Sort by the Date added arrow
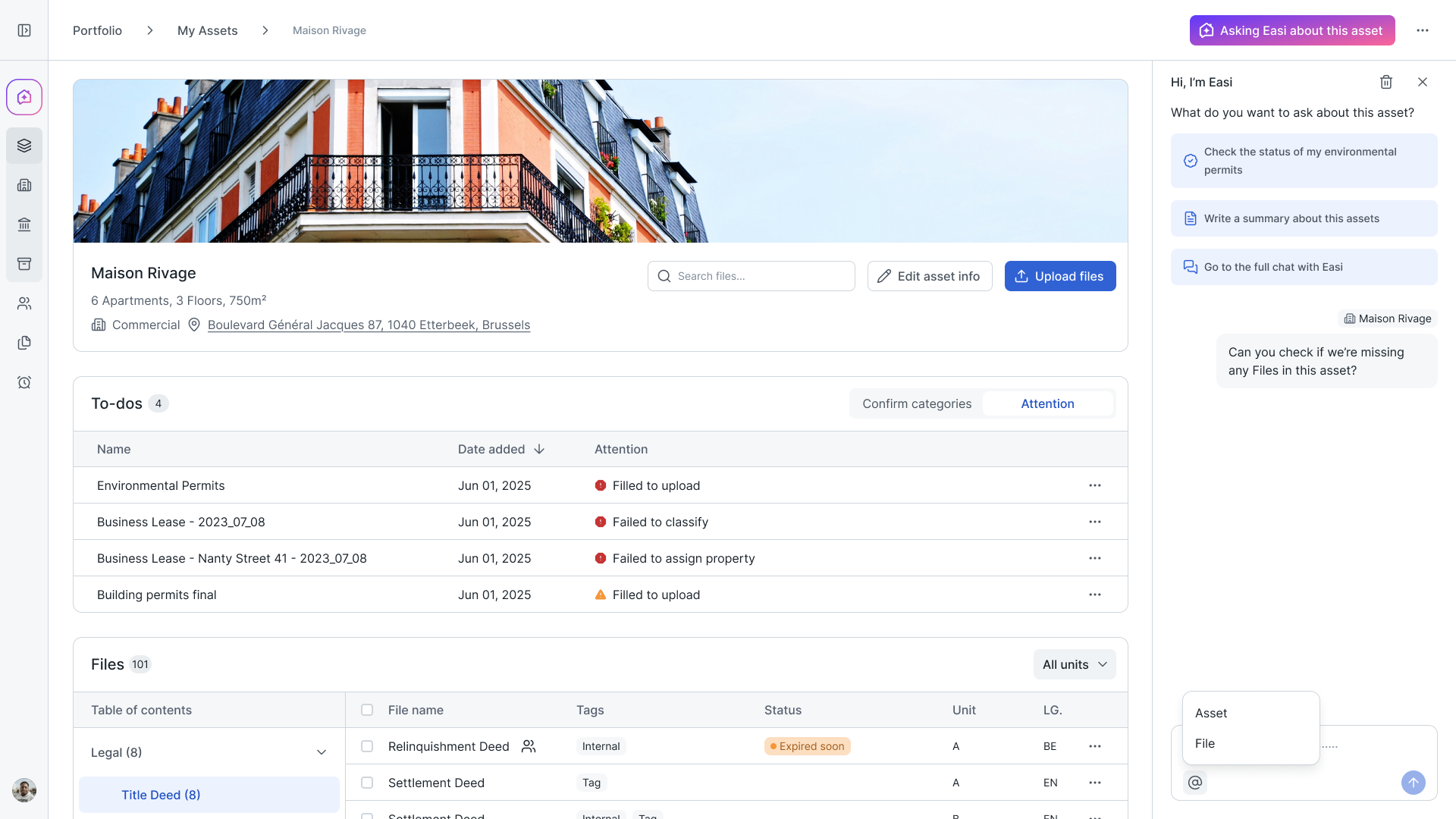 coord(539,449)
